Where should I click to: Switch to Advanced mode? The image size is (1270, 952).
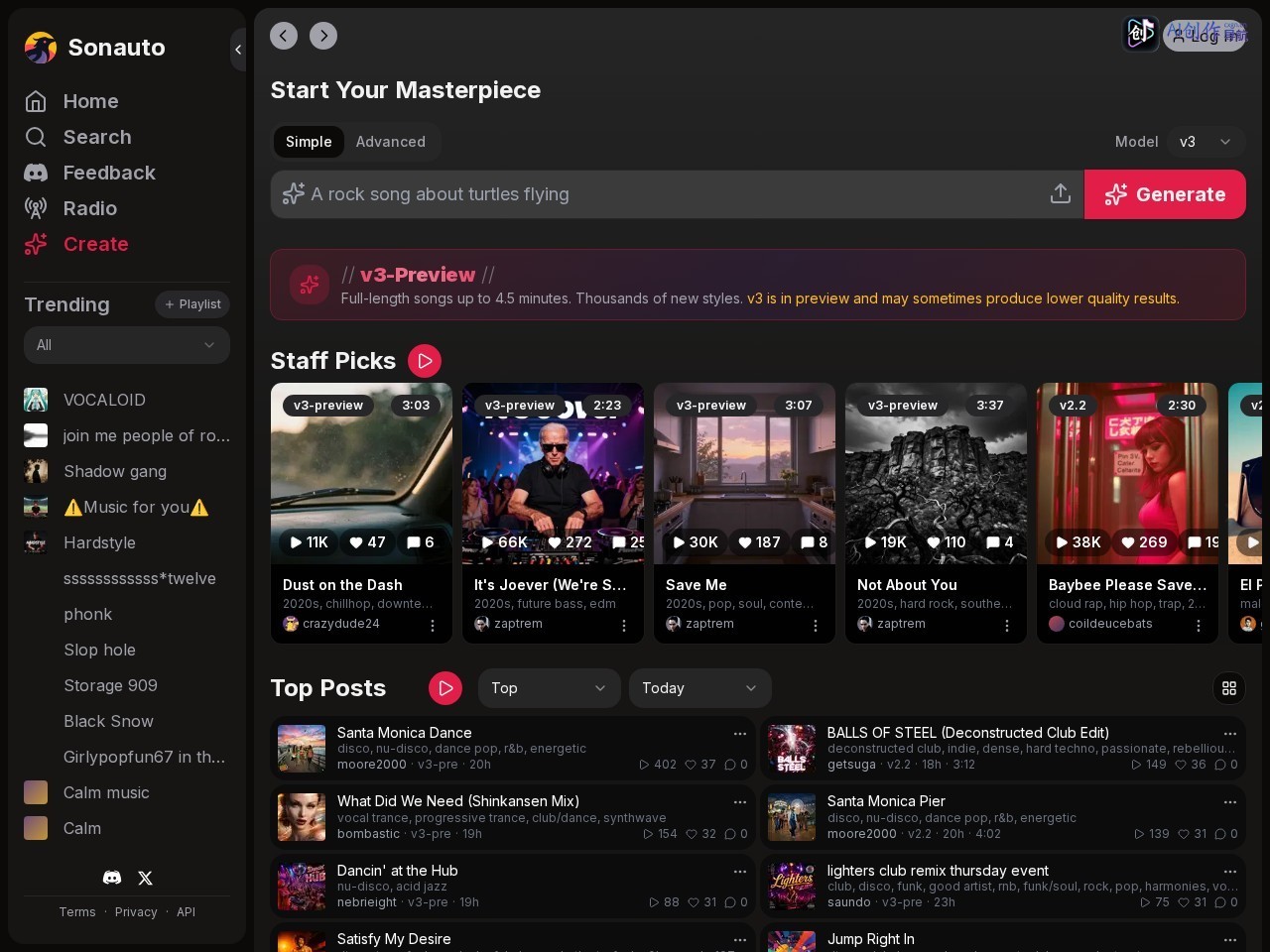391,142
